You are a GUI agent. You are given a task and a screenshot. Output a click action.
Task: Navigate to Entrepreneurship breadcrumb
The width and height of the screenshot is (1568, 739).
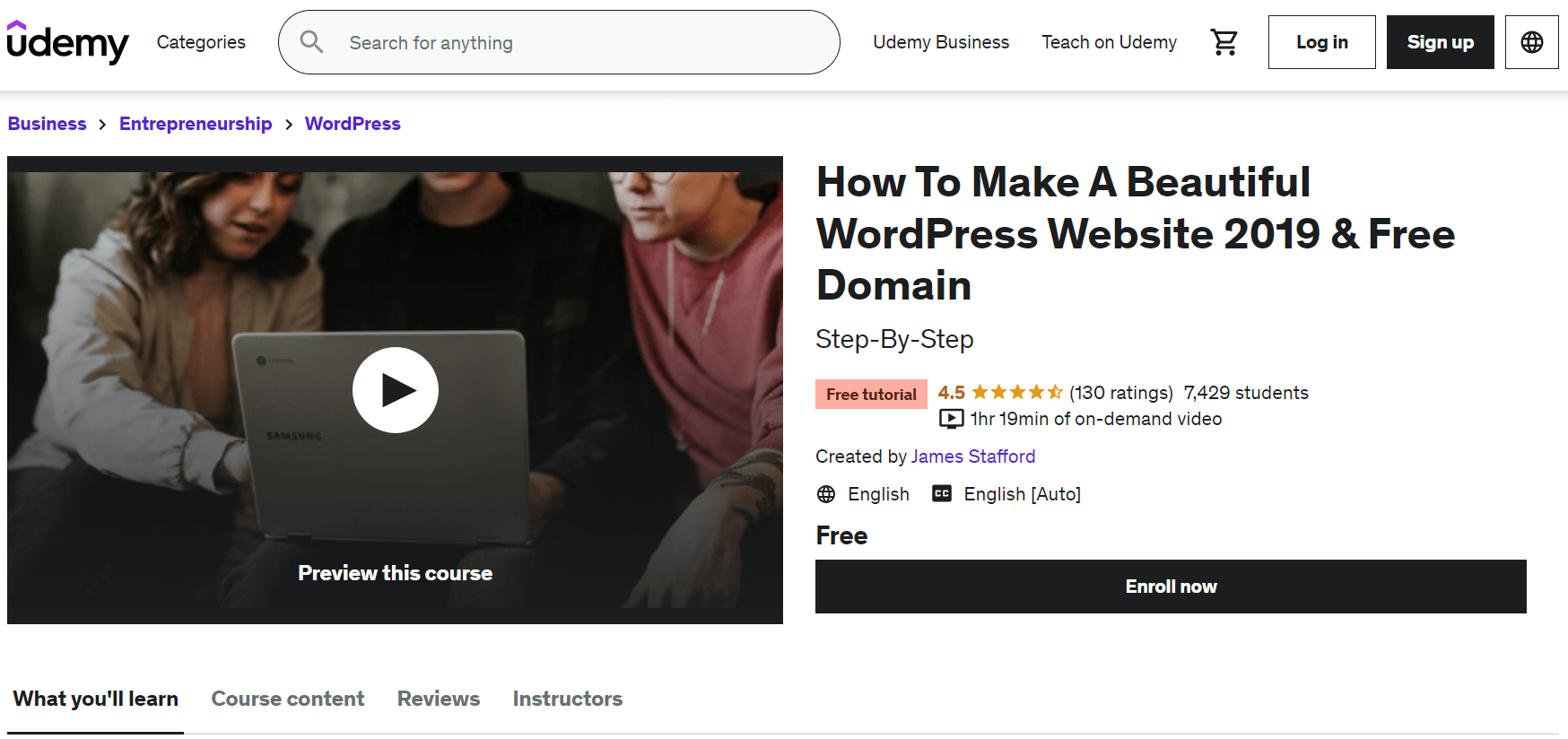(x=196, y=124)
